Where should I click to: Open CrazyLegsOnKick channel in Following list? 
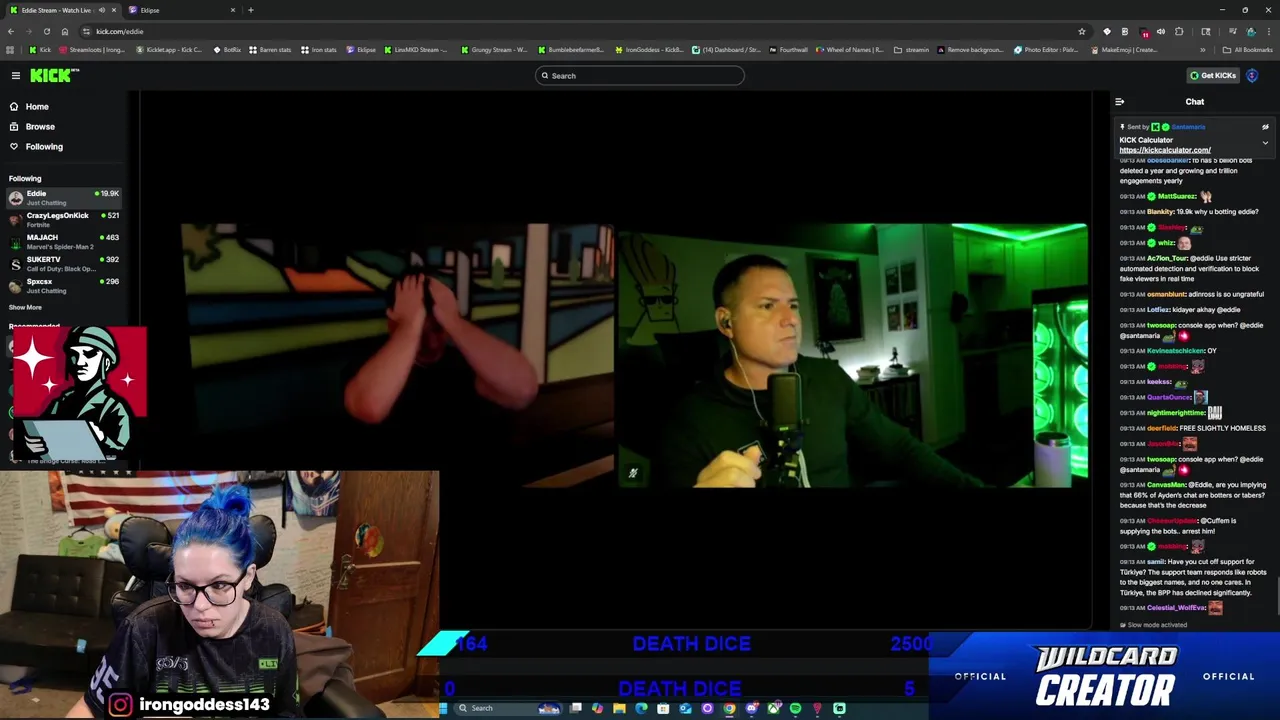(64, 220)
